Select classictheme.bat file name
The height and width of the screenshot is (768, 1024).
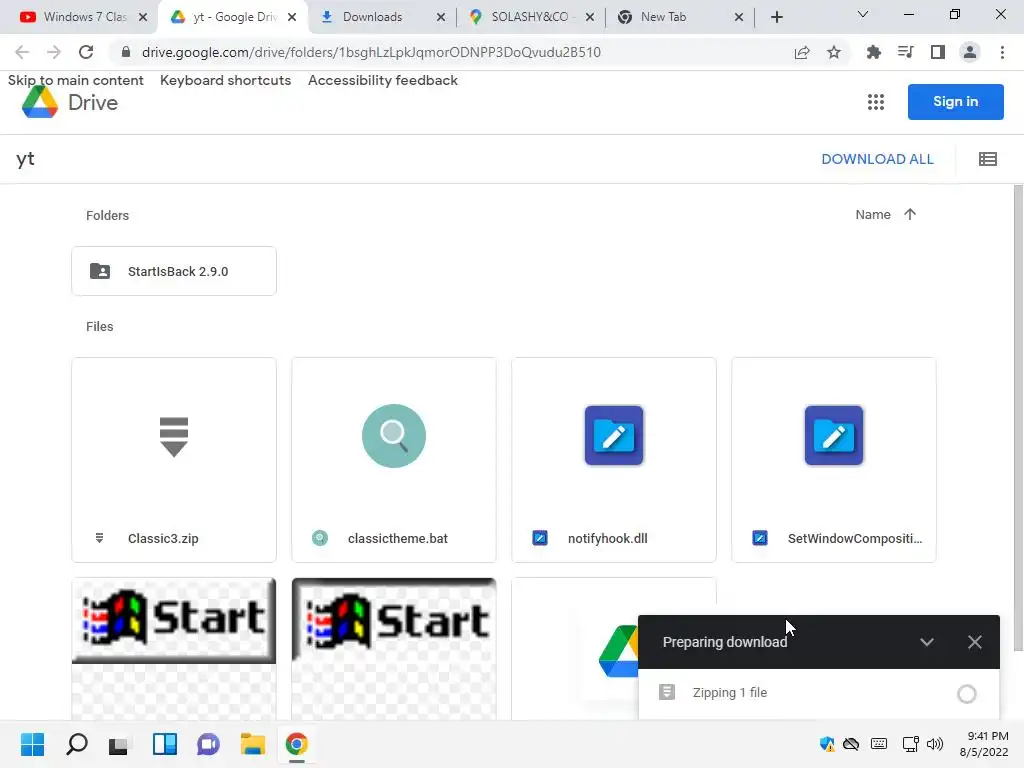pos(398,538)
